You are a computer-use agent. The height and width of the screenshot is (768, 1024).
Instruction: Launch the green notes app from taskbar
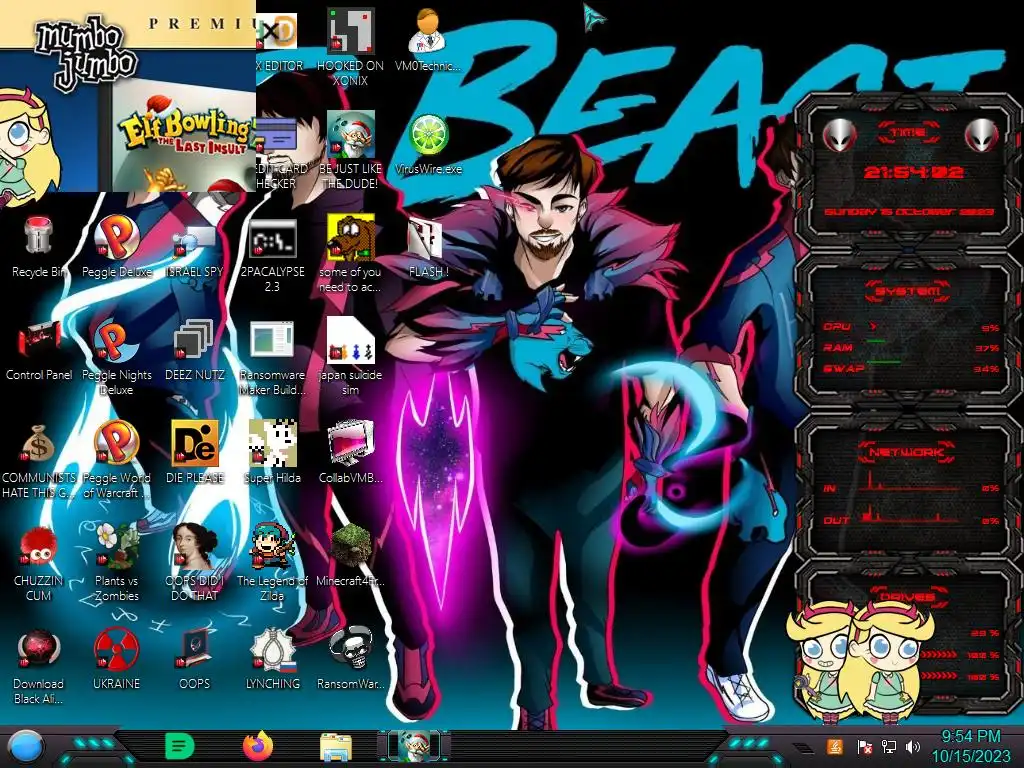point(179,746)
